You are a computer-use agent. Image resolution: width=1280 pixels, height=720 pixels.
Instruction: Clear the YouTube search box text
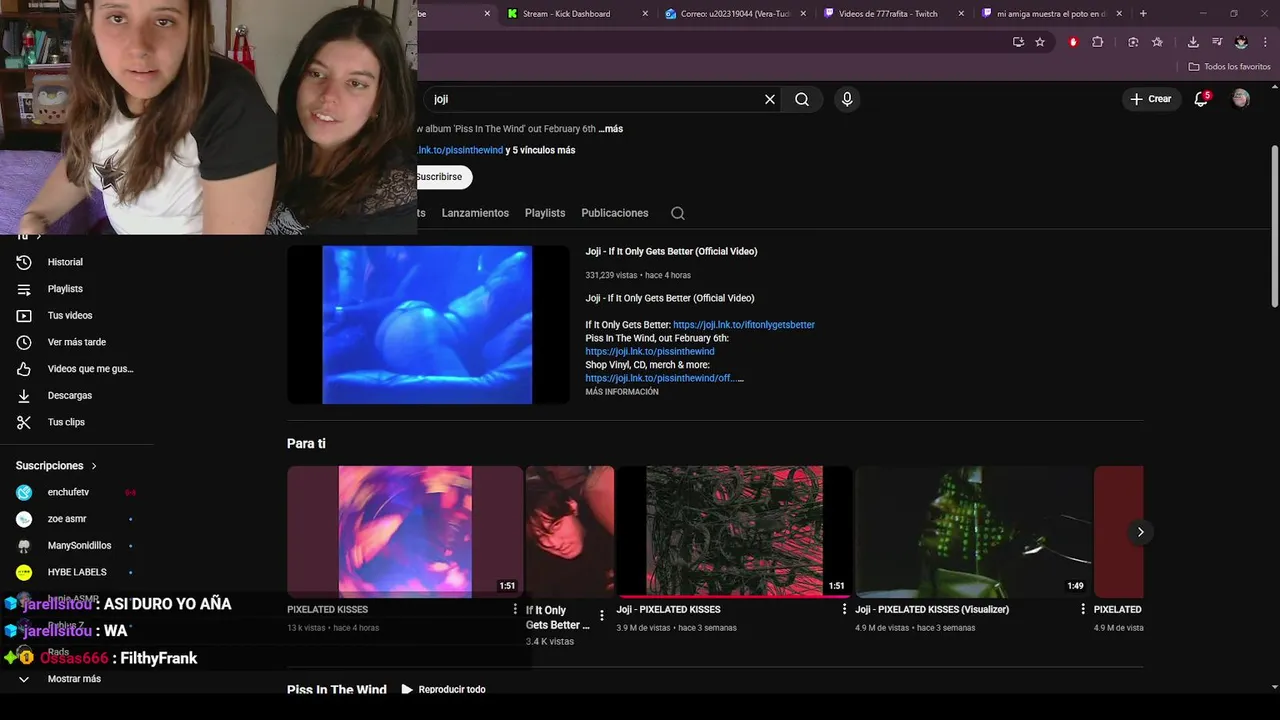click(x=770, y=99)
